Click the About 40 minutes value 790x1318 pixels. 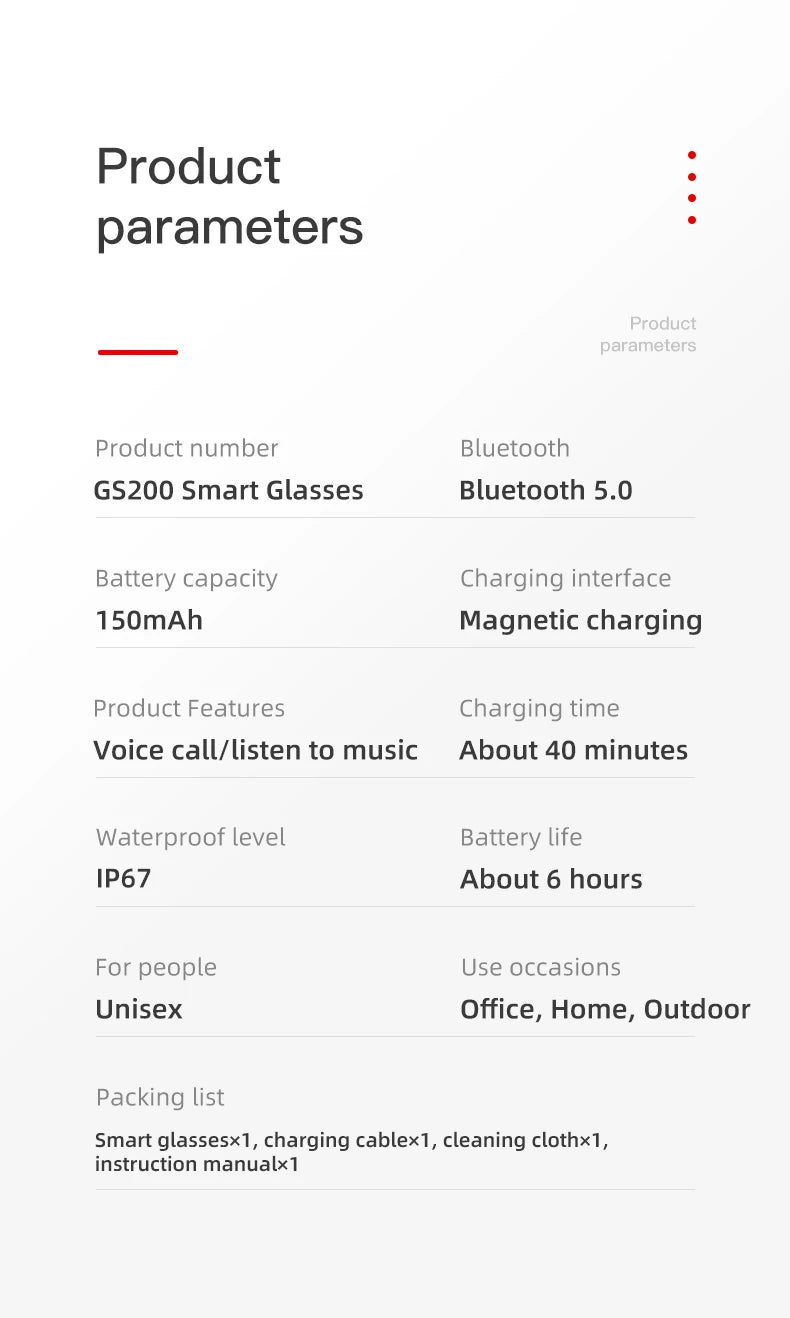coord(574,750)
